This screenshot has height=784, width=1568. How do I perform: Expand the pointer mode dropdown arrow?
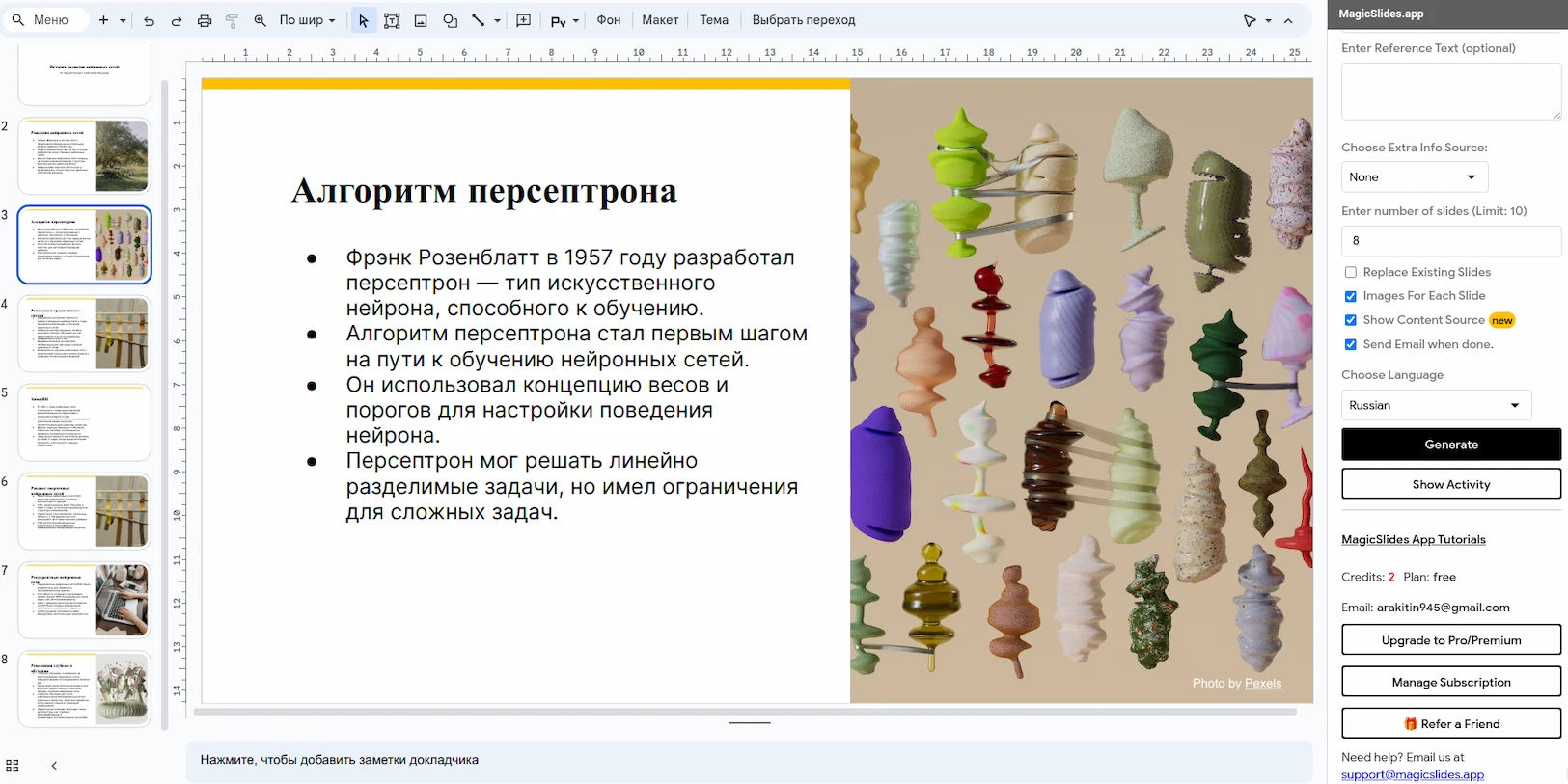[x=1268, y=20]
